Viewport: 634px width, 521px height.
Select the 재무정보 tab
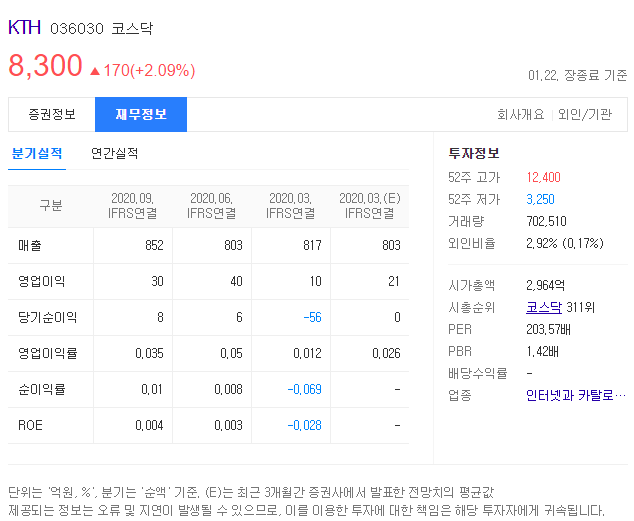(x=141, y=114)
